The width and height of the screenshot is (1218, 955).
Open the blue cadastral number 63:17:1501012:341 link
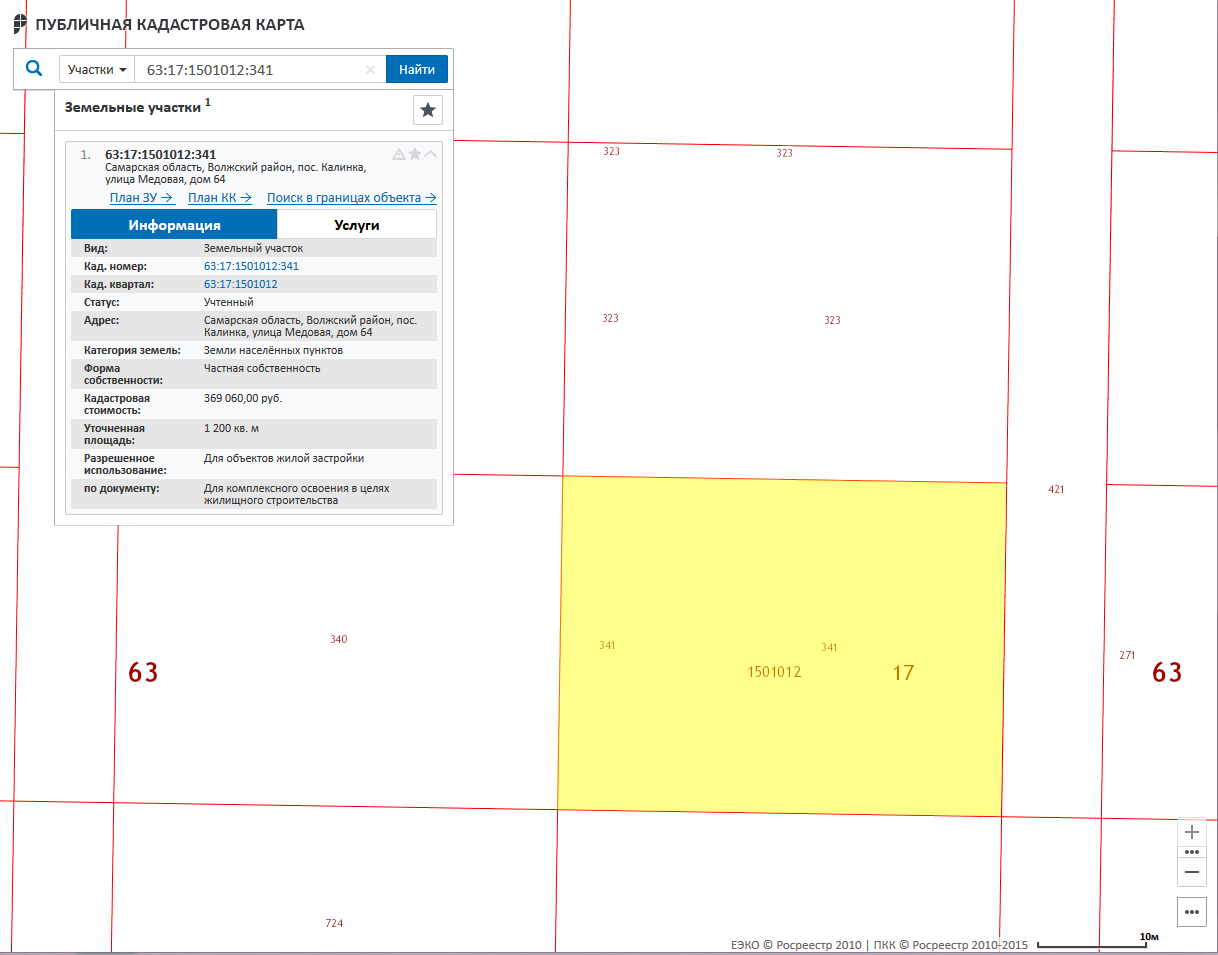[251, 266]
